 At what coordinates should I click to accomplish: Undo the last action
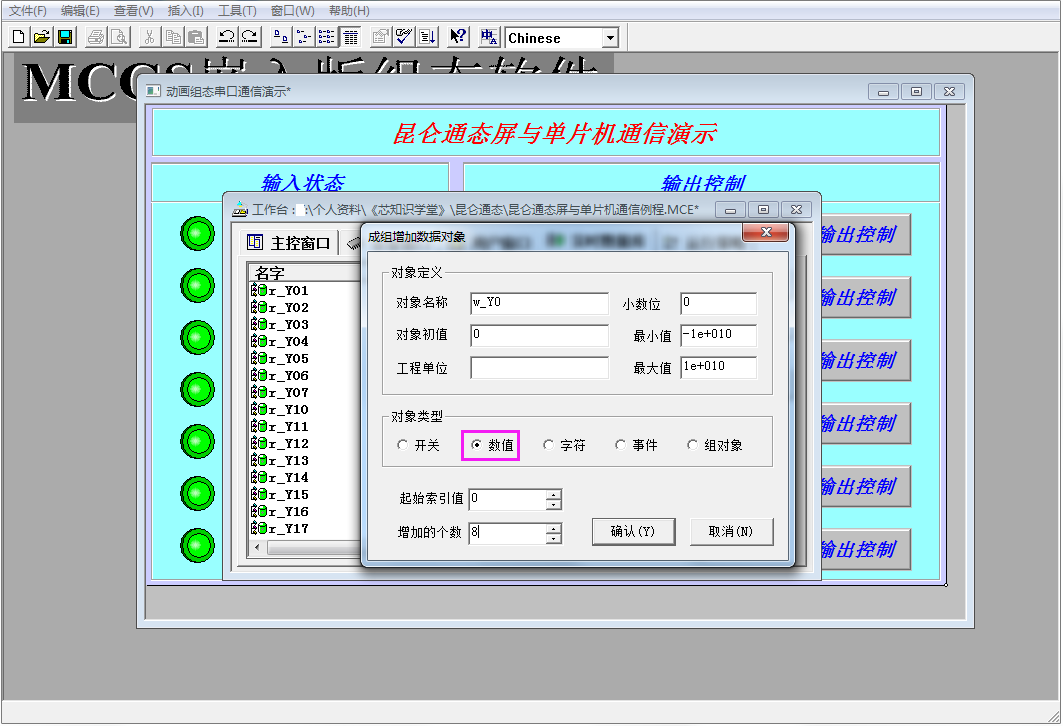[229, 36]
